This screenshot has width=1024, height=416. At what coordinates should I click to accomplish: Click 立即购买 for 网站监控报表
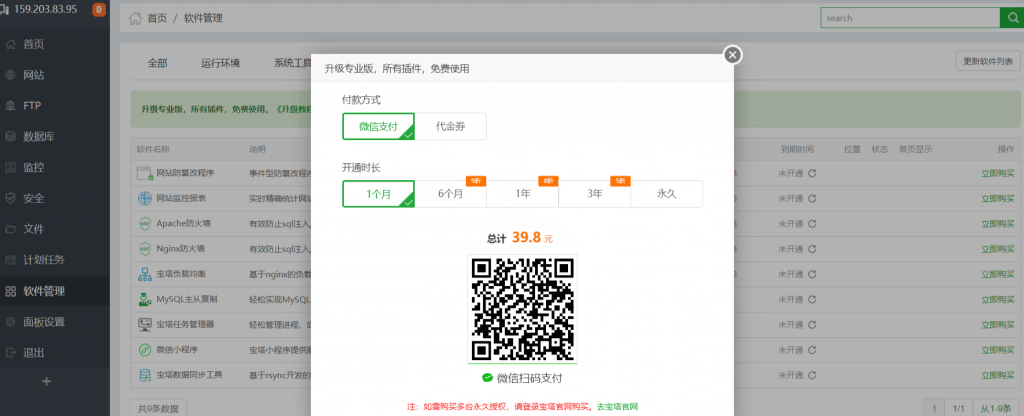pos(998,198)
